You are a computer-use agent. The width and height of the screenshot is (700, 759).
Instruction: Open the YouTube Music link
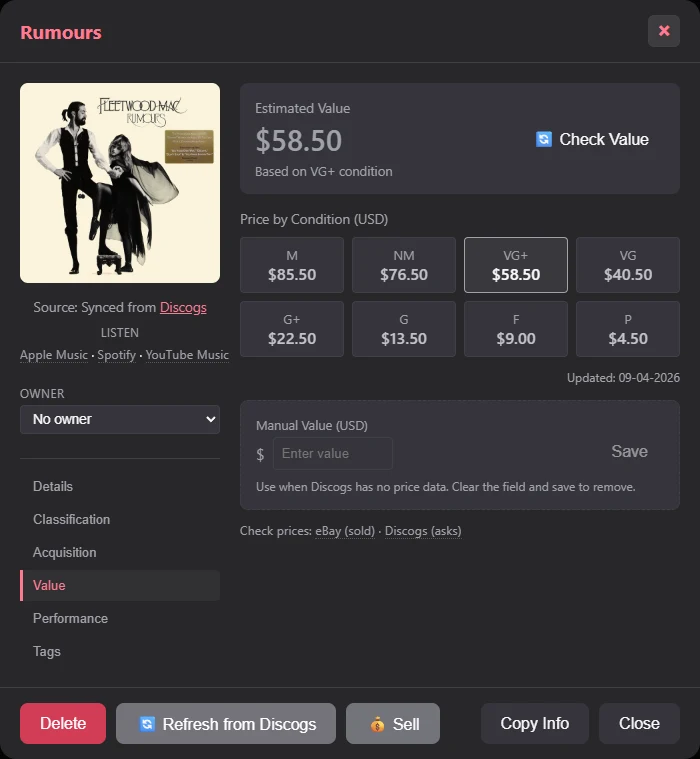coord(187,355)
